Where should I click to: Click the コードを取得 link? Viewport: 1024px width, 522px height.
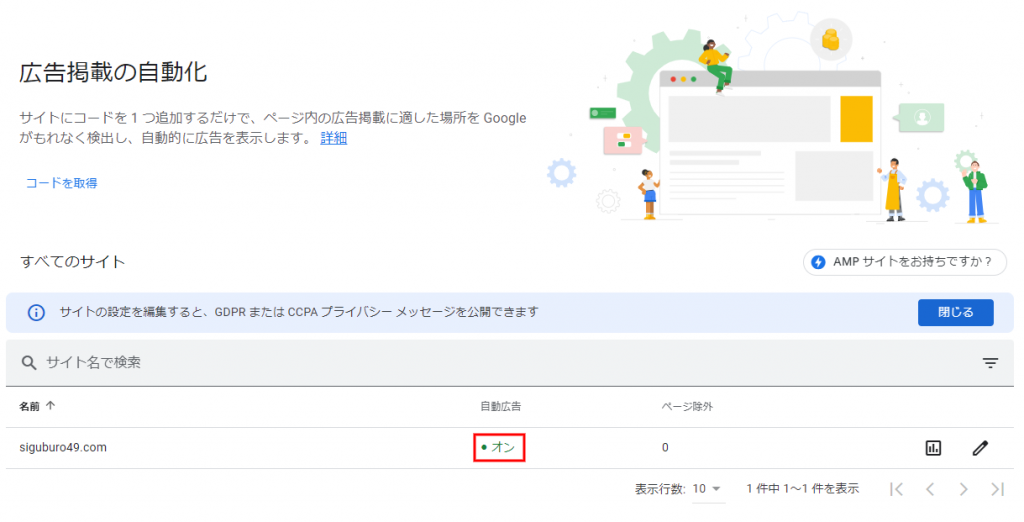coord(61,183)
